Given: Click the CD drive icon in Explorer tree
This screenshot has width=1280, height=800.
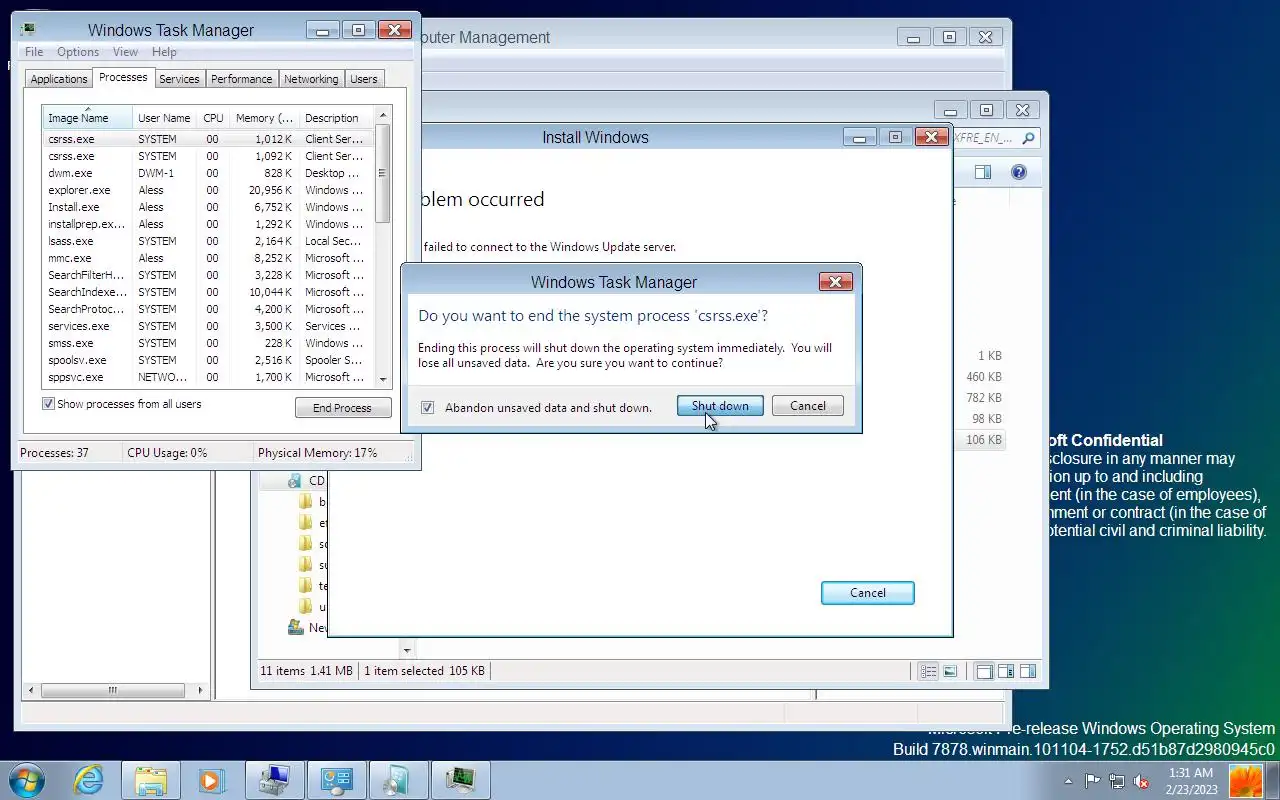Looking at the screenshot, I should [294, 481].
